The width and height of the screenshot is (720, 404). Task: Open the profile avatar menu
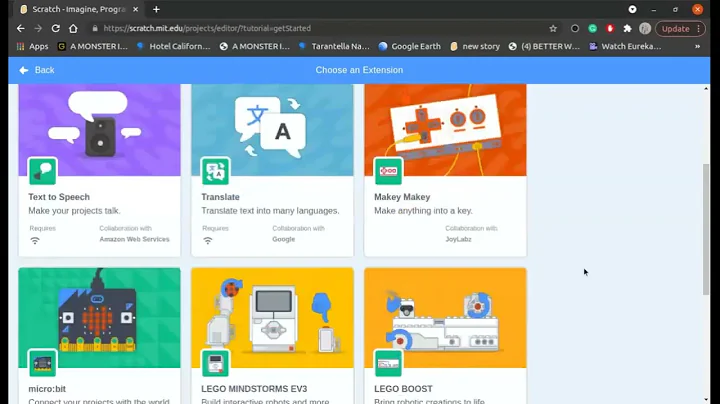(x=645, y=28)
